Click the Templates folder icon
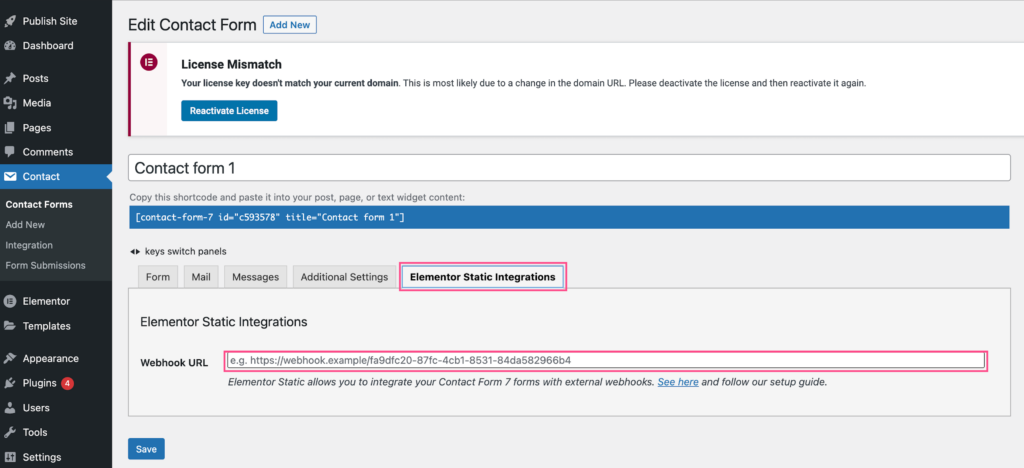The width and height of the screenshot is (1024, 468). pos(10,326)
